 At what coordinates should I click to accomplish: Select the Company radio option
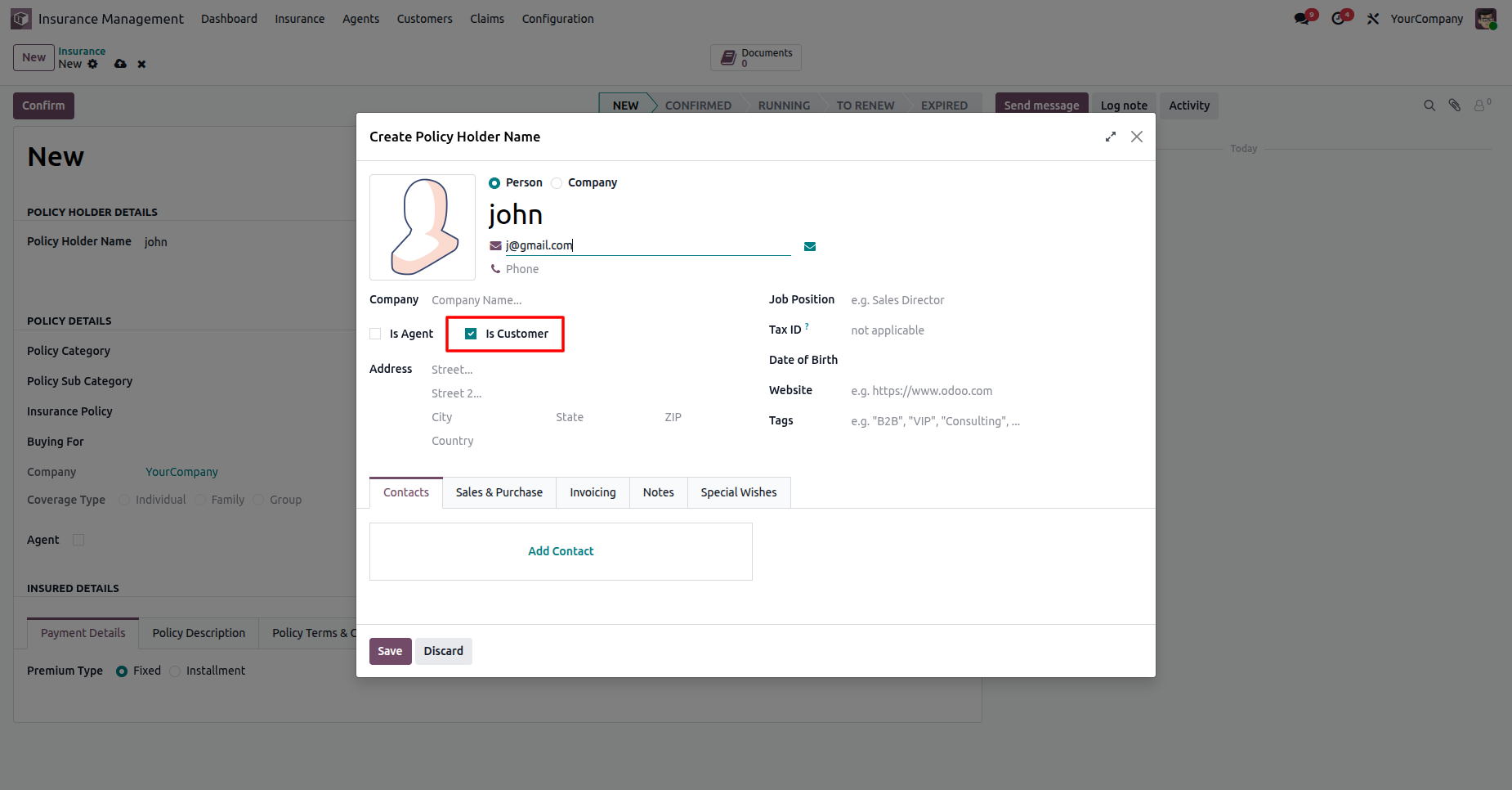point(557,183)
